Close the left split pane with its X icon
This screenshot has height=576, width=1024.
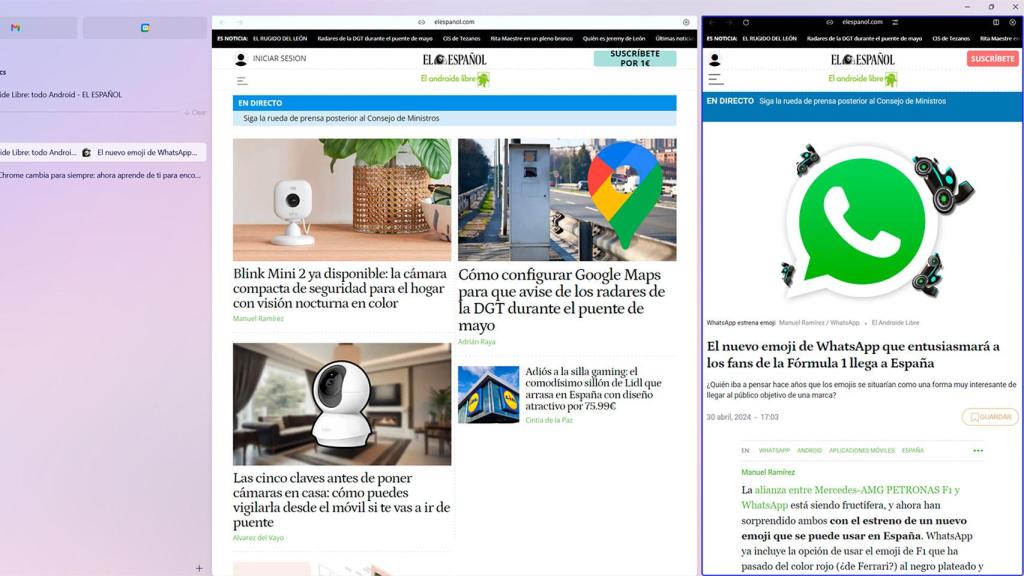point(686,22)
